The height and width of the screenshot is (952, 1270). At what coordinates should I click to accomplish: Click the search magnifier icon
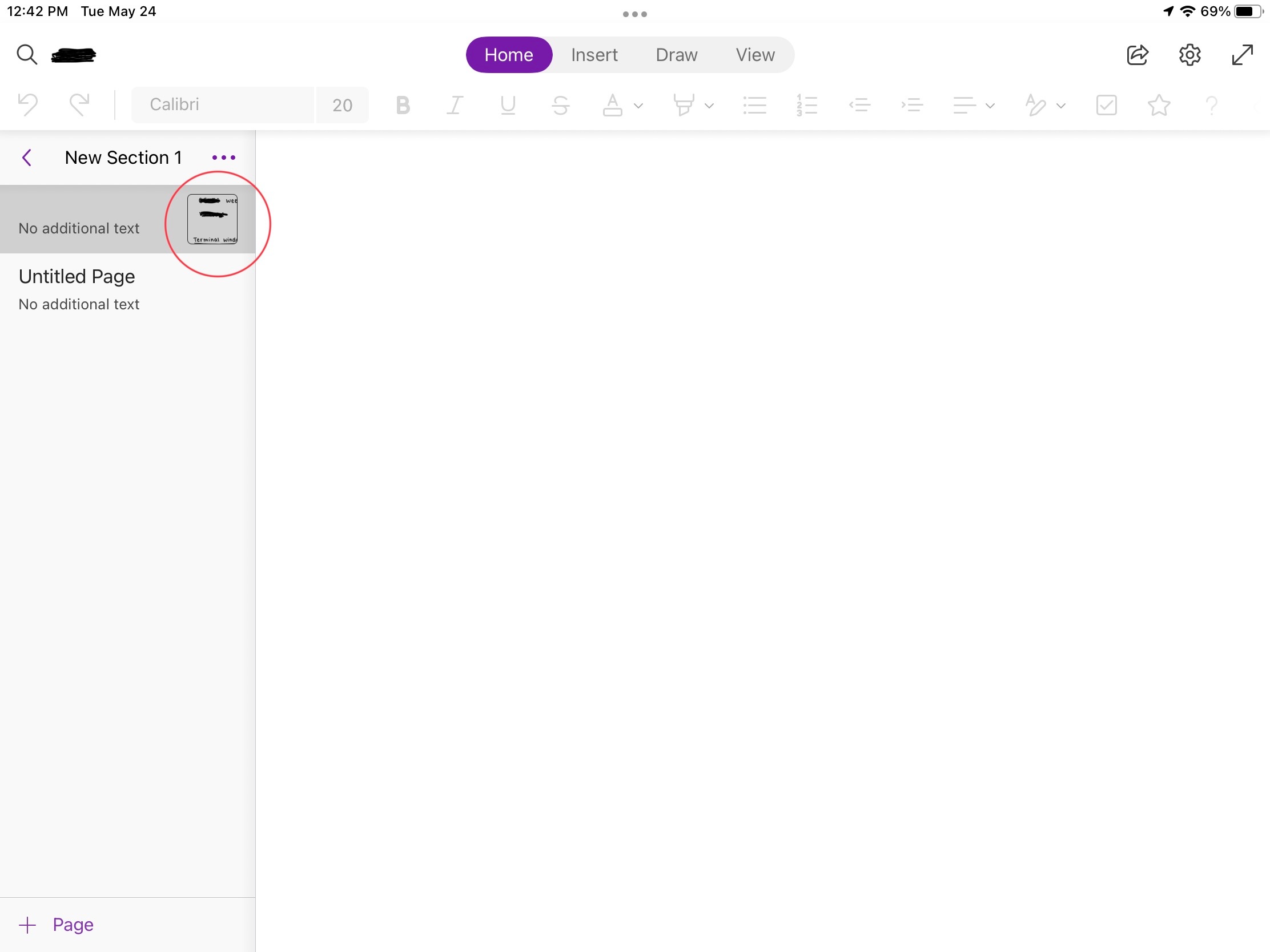26,55
